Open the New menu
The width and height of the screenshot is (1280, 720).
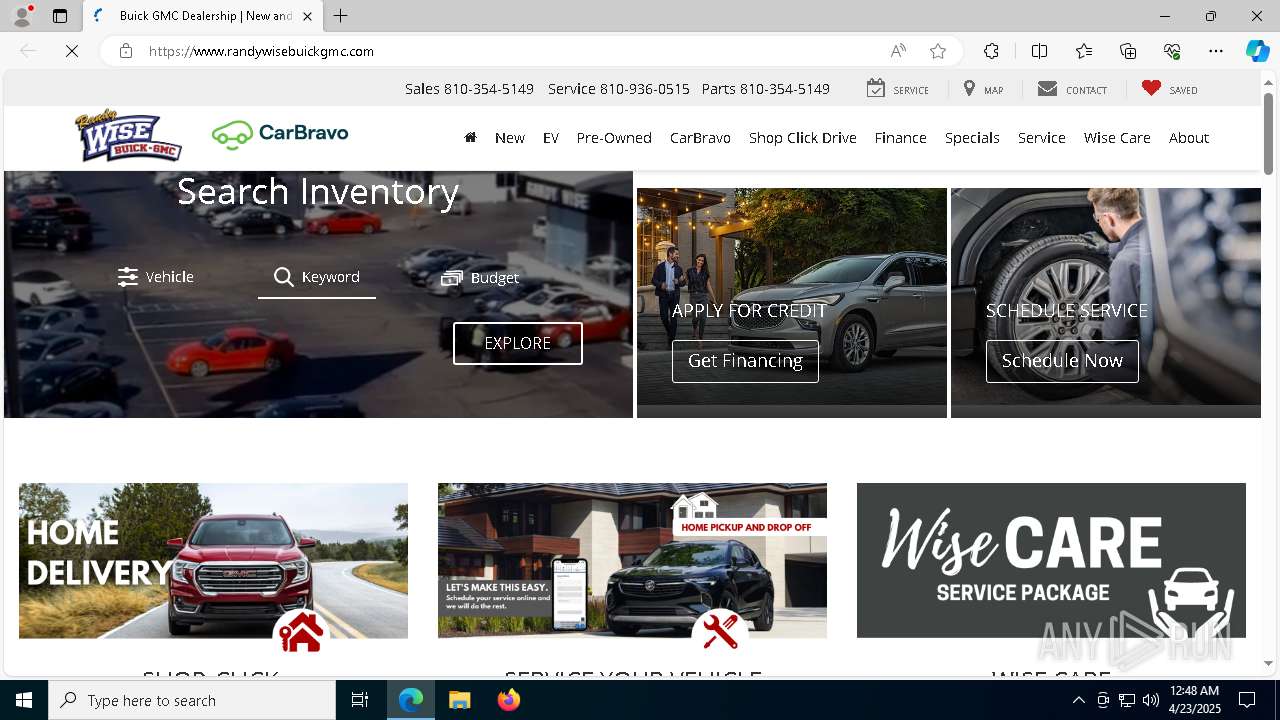(510, 138)
